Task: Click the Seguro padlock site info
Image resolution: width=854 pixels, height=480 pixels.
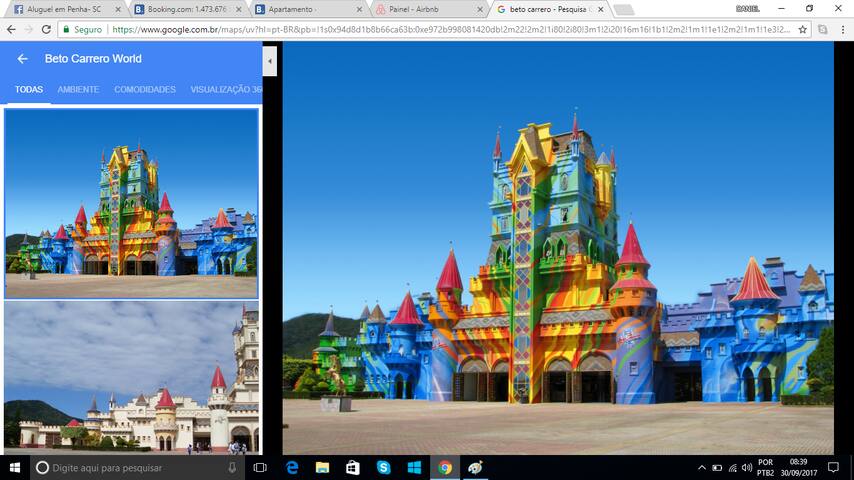Action: tap(82, 29)
